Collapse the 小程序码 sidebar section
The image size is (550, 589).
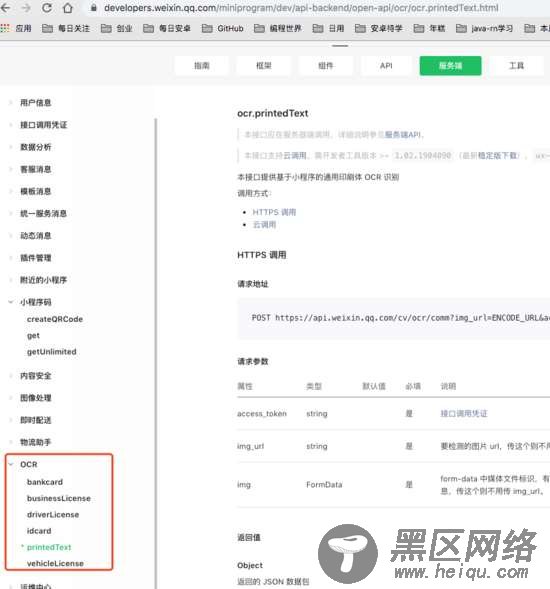click(35, 302)
